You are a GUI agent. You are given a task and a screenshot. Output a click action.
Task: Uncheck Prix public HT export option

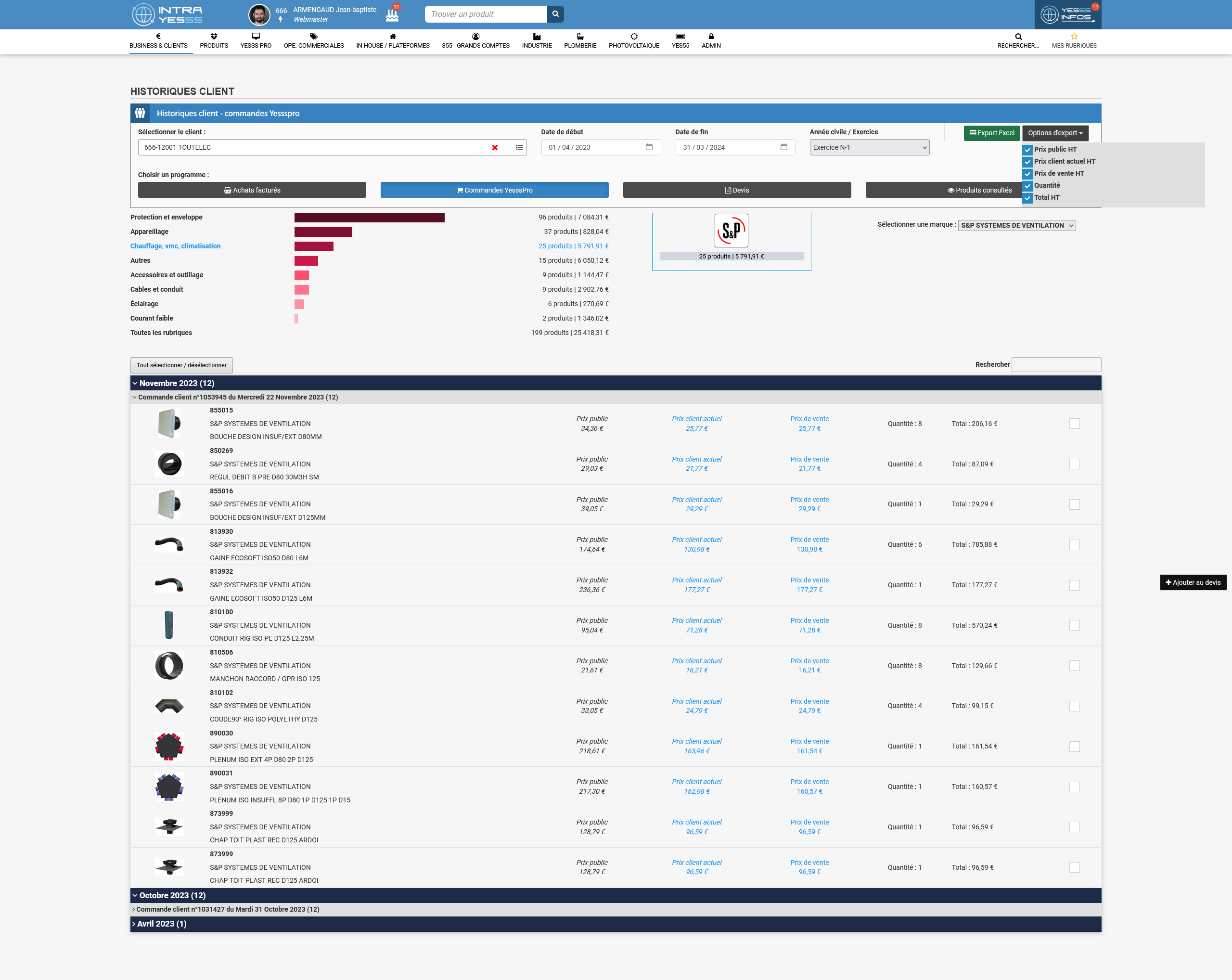pos(1027,150)
